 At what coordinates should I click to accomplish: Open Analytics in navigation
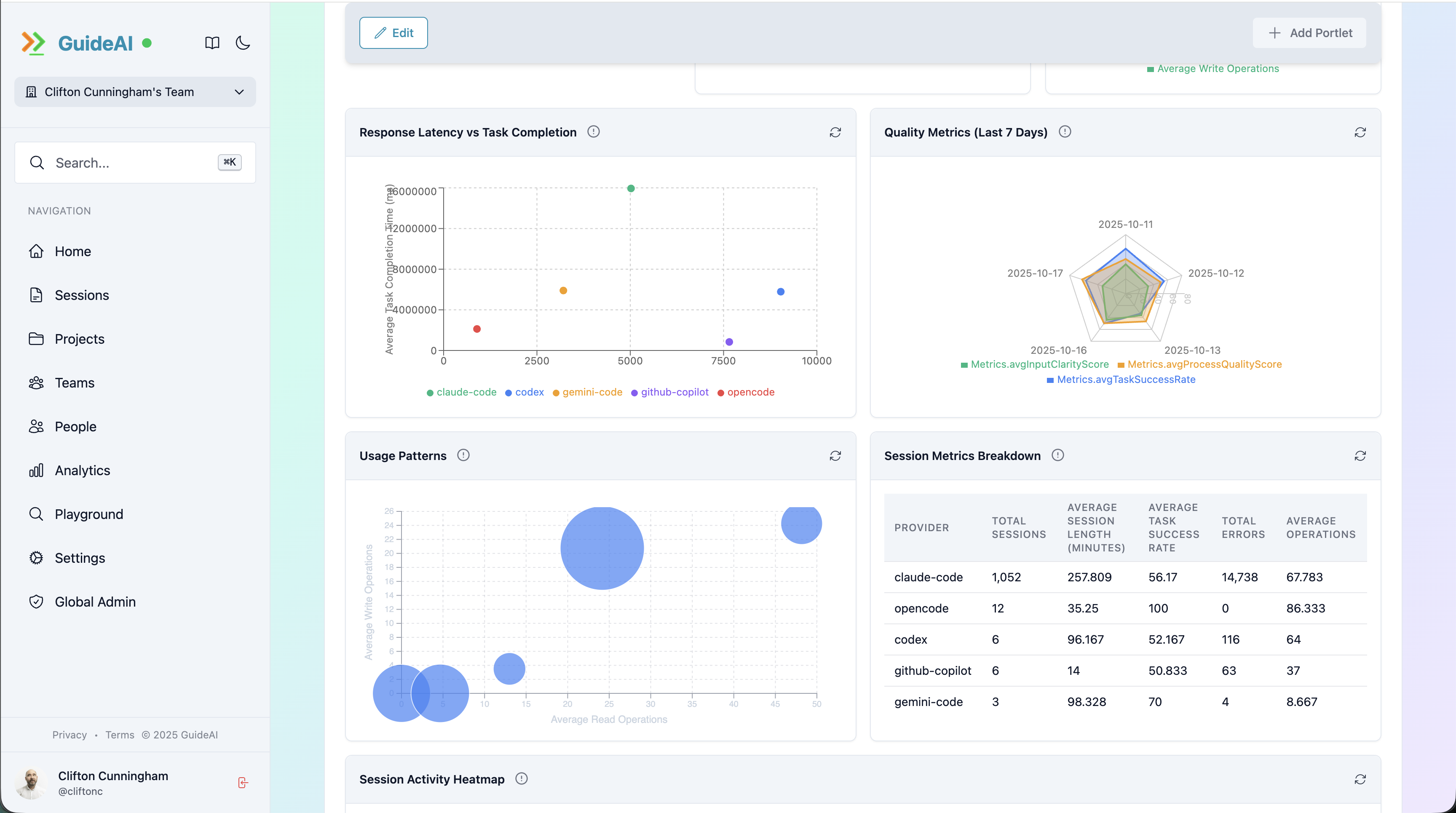pos(82,470)
